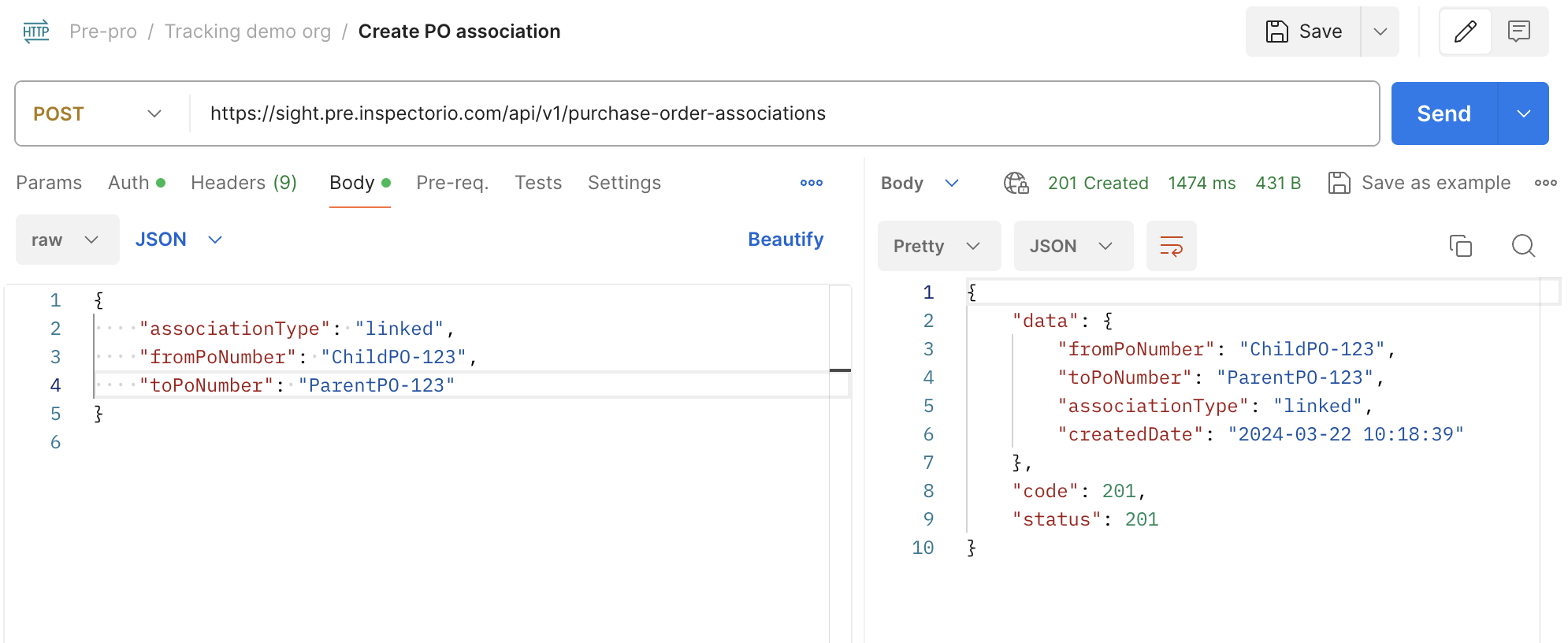Click the Pre-pro breadcrumb
Image resolution: width=1568 pixels, height=643 pixels.
[x=103, y=32]
